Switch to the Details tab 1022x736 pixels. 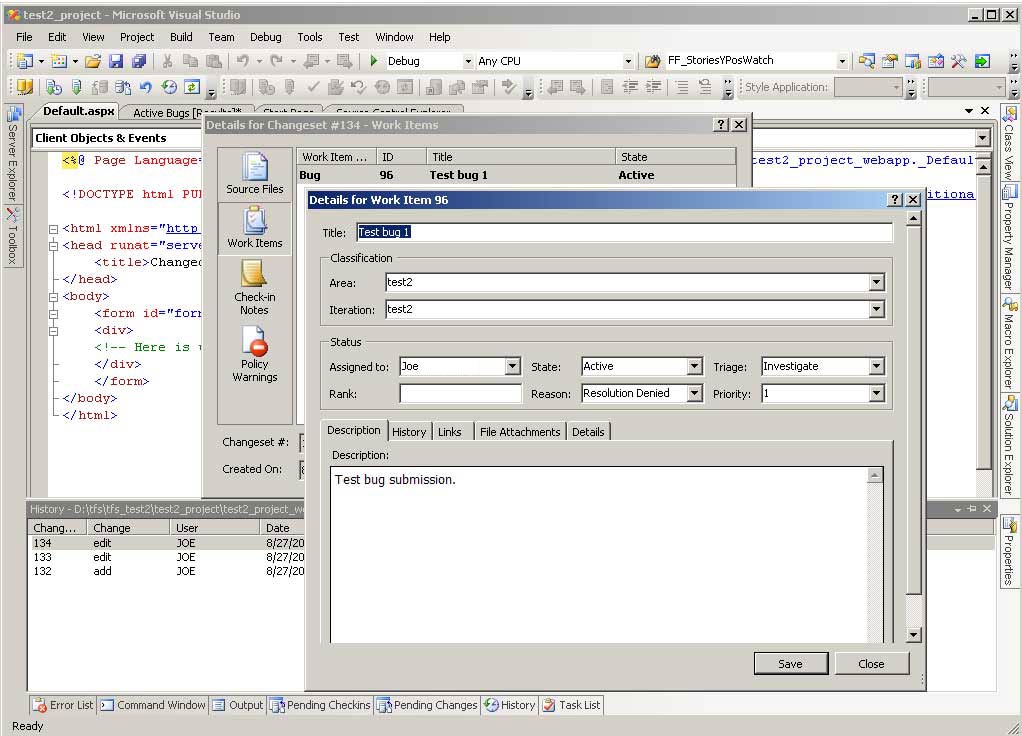click(588, 432)
